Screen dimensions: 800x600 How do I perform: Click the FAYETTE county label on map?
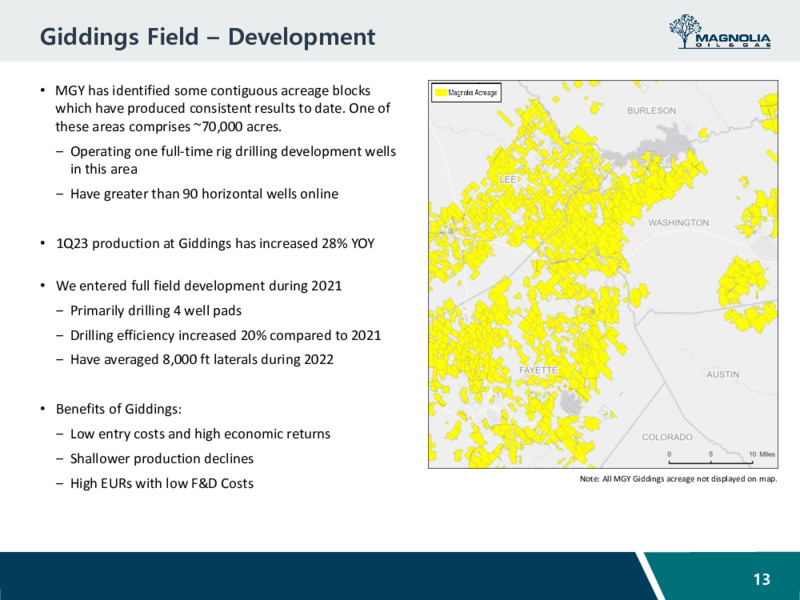tap(538, 370)
